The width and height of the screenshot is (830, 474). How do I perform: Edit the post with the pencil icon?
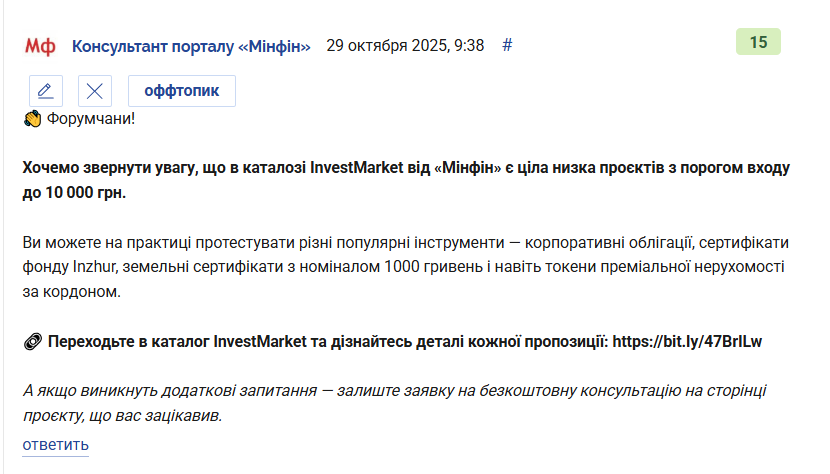(46, 91)
